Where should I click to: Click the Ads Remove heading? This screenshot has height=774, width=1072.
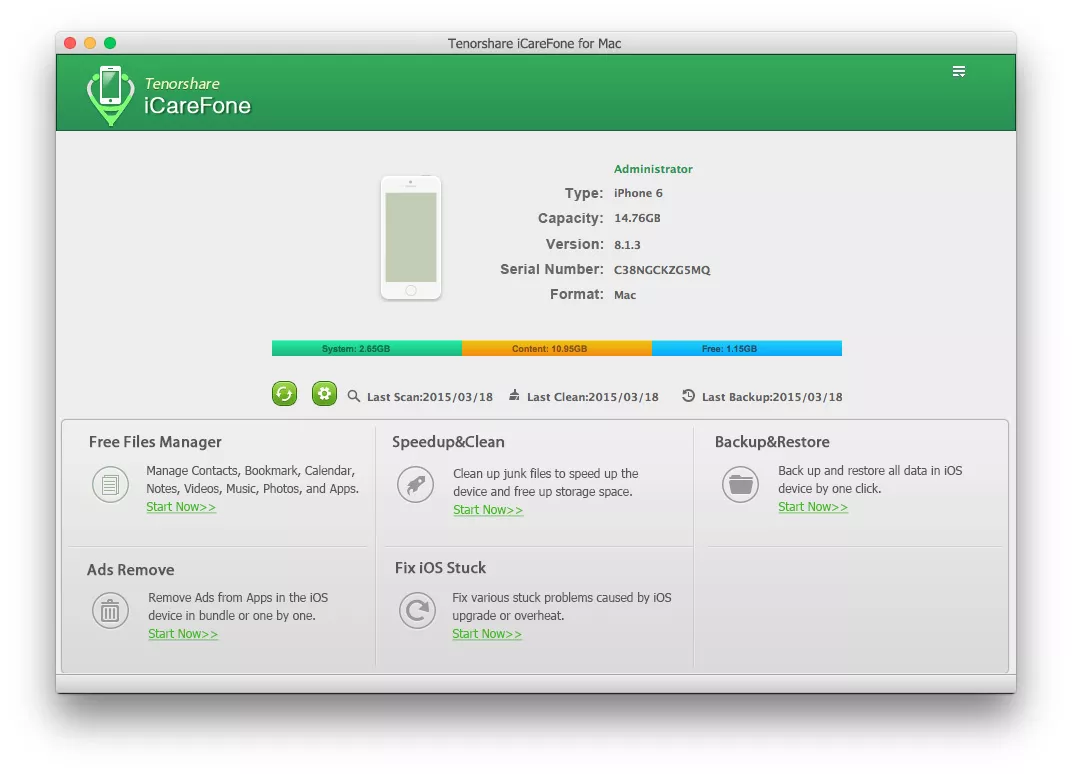(x=131, y=570)
